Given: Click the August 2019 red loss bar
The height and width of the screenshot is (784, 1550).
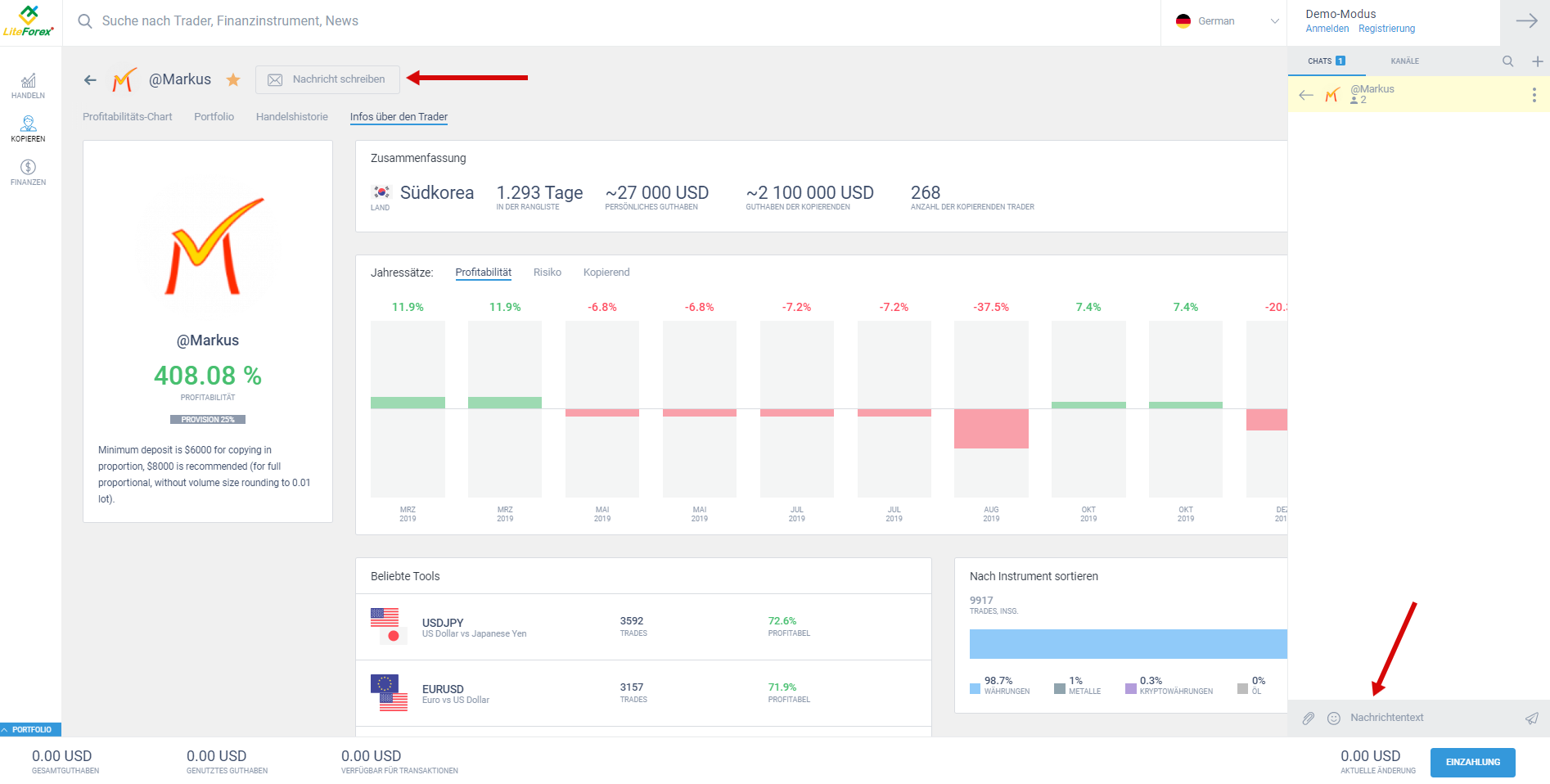Looking at the screenshot, I should point(991,428).
